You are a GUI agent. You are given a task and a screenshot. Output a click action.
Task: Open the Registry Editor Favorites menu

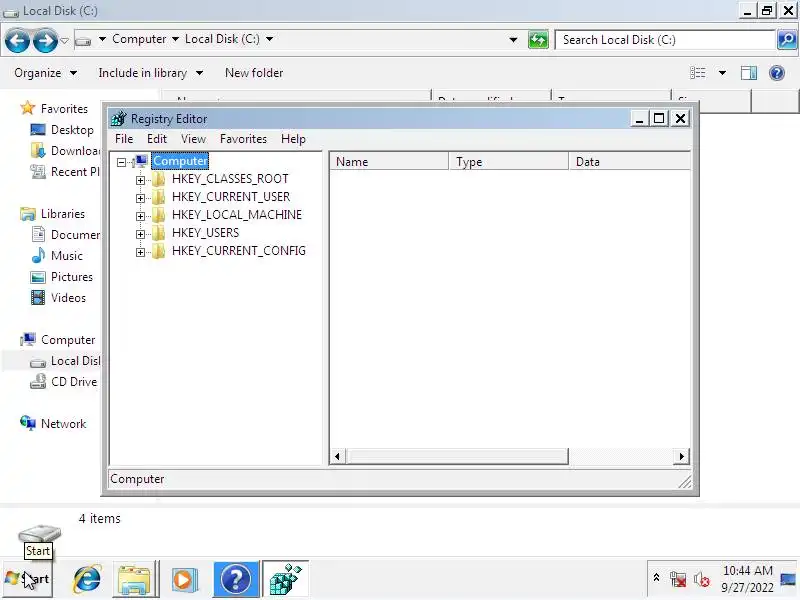pyautogui.click(x=243, y=139)
